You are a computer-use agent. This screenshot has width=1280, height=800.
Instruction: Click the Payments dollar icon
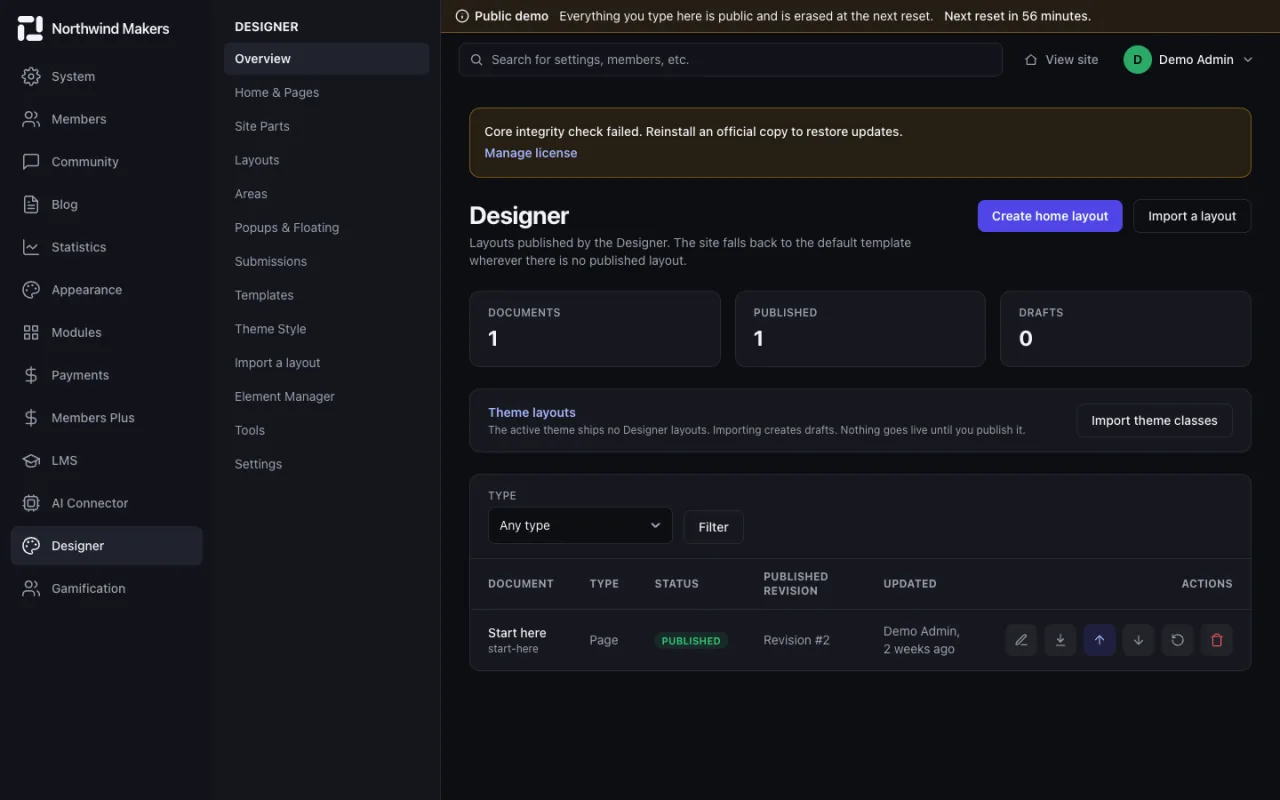[31, 375]
